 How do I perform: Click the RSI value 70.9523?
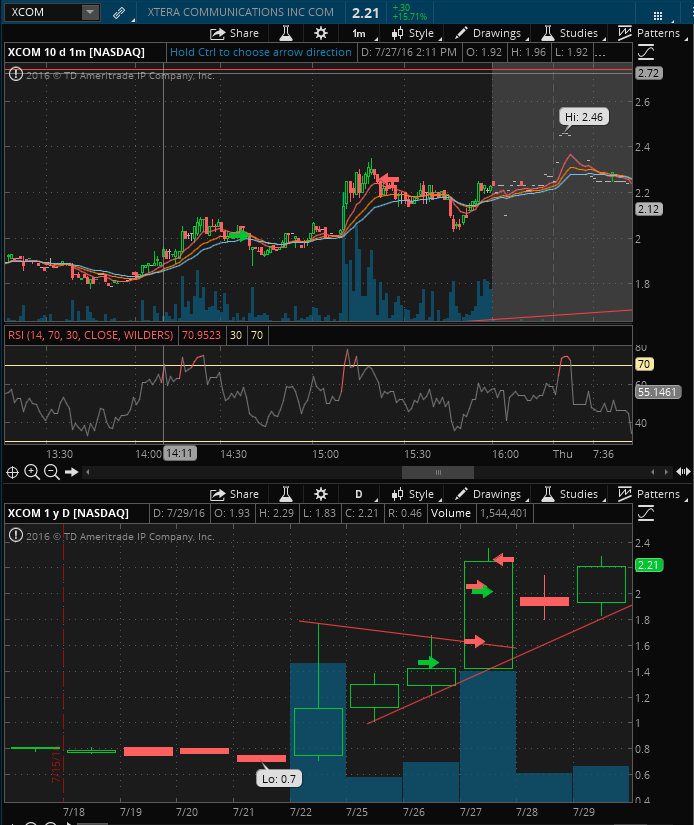point(201,335)
